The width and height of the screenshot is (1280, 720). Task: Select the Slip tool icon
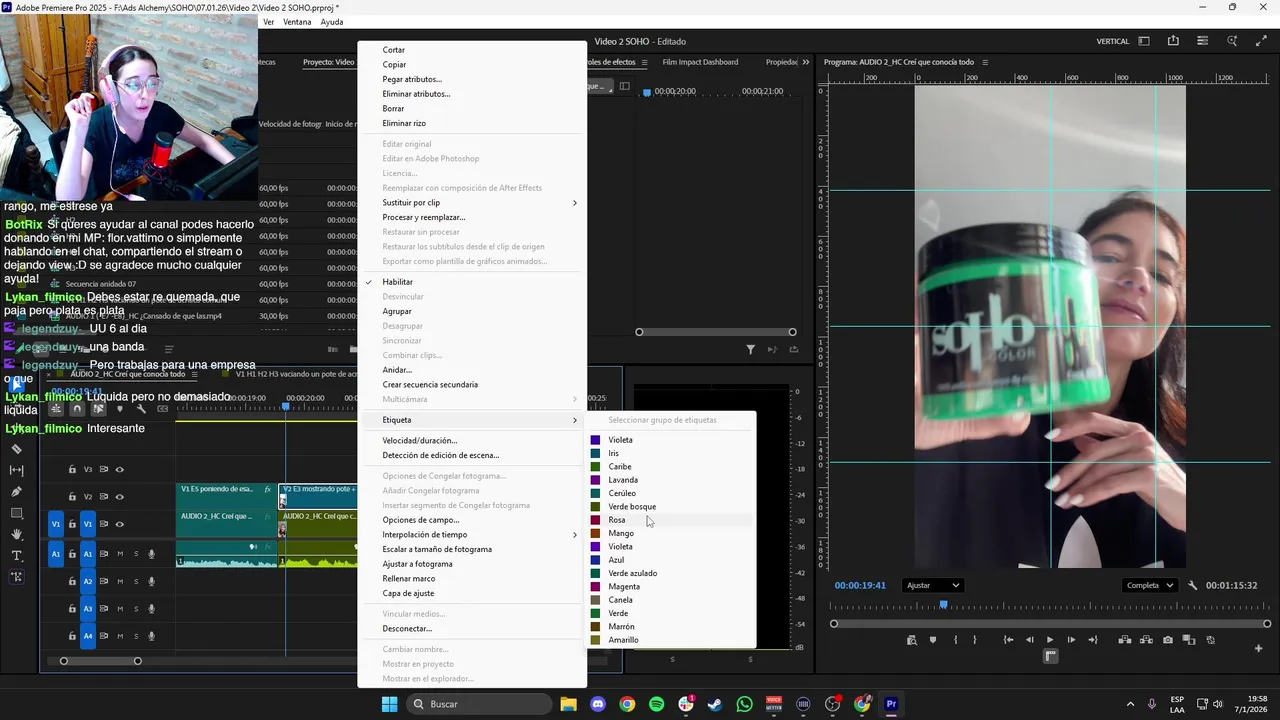(16, 470)
